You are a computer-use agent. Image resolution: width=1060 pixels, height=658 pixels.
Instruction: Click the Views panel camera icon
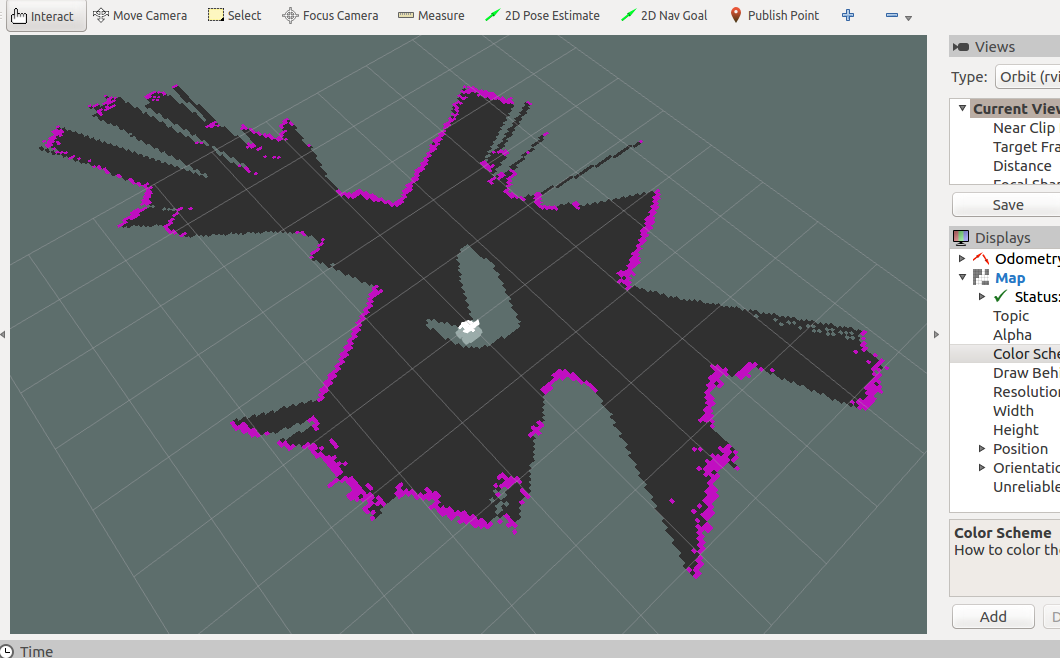(961, 47)
